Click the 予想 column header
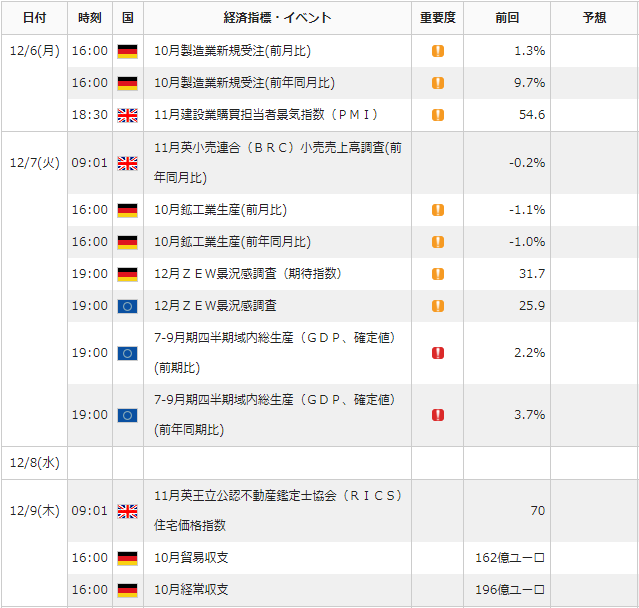This screenshot has height=608, width=639. coord(595,18)
